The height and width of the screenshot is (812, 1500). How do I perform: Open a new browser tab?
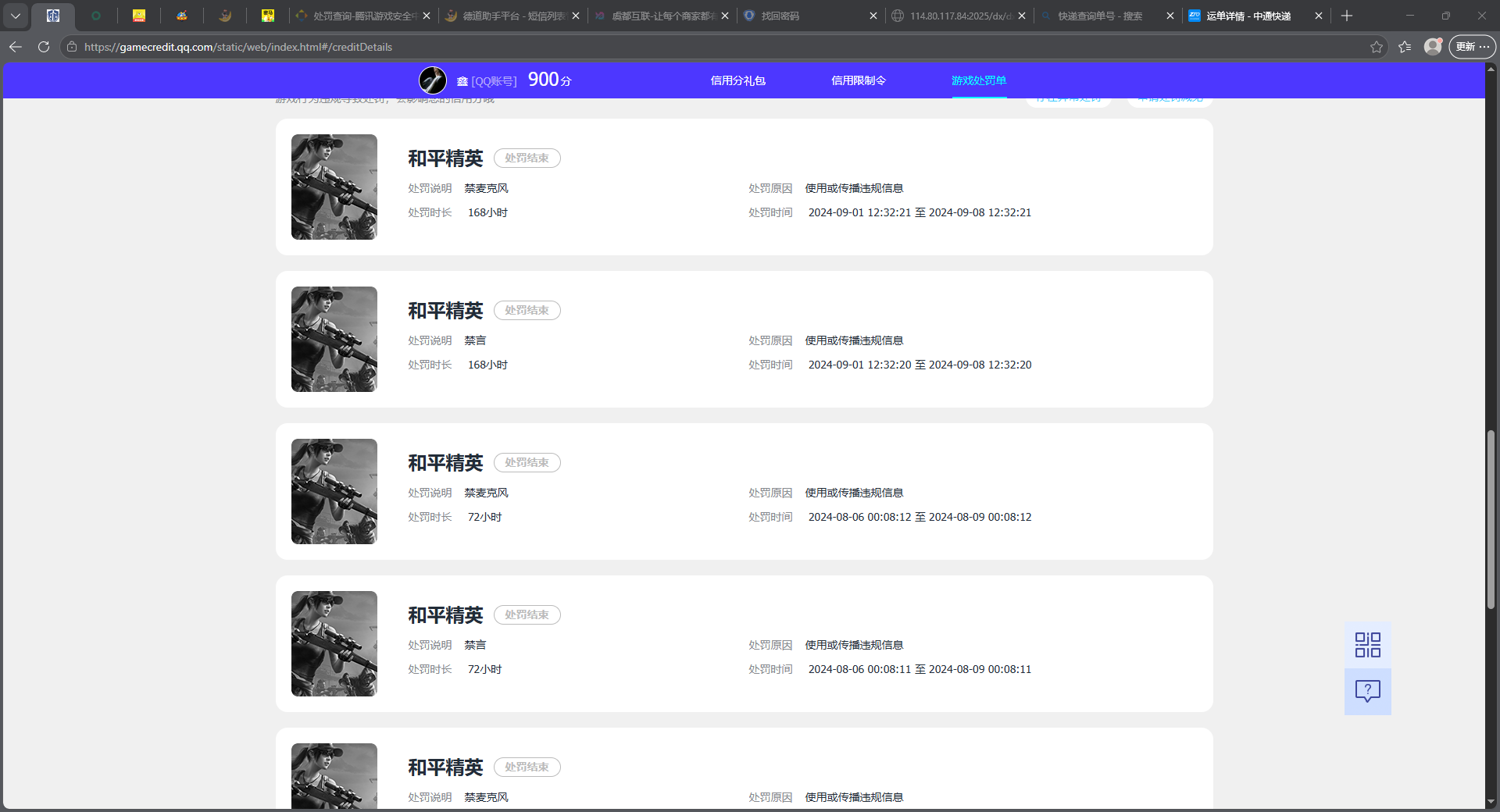click(1346, 16)
